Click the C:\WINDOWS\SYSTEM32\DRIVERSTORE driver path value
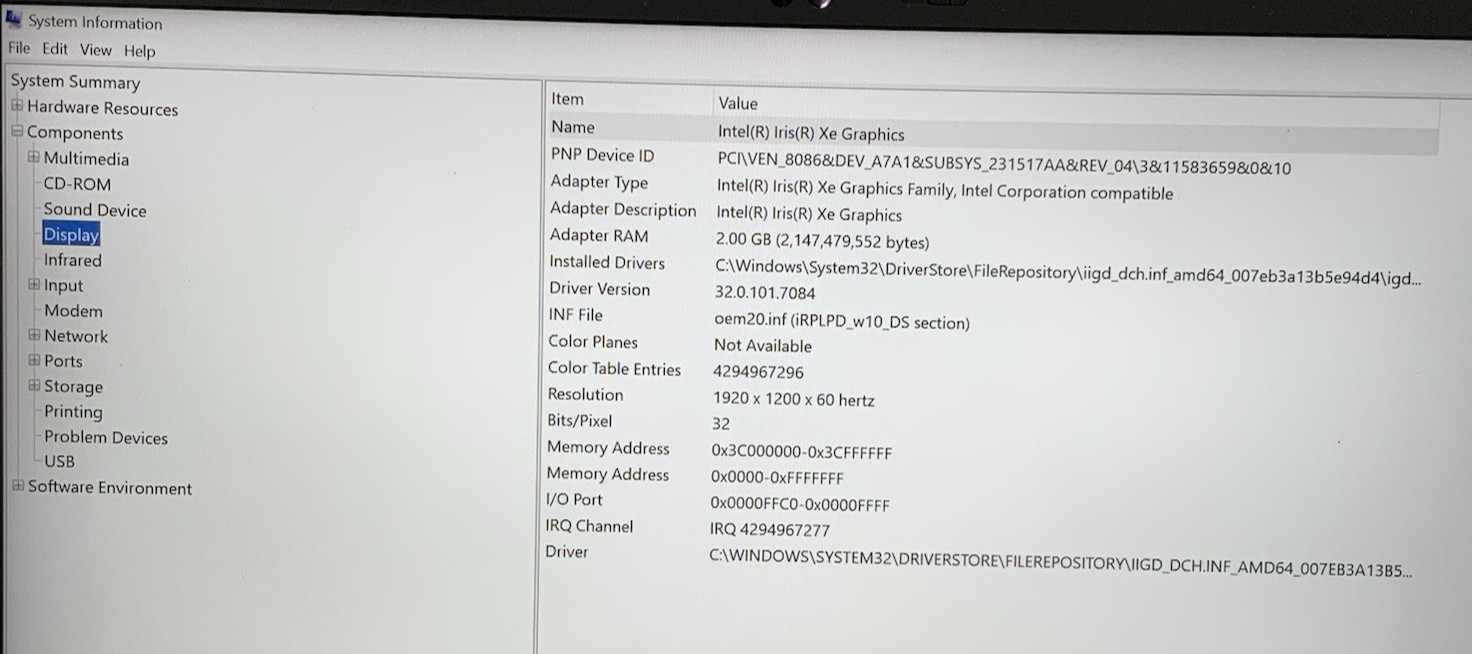The height and width of the screenshot is (654, 1472). [1061, 564]
